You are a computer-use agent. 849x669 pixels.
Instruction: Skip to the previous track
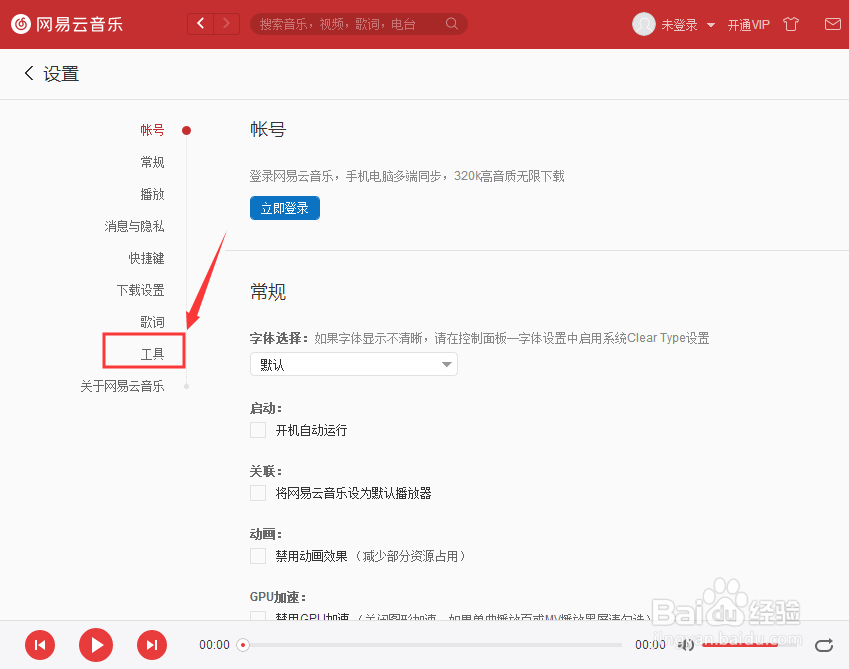click(40, 645)
